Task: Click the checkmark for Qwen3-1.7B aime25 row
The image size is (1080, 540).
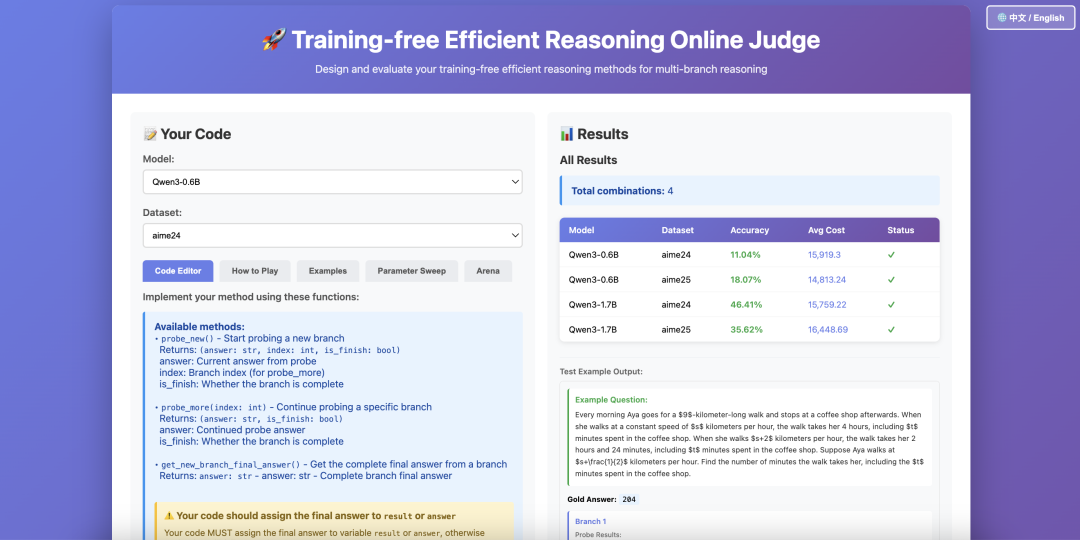Action: point(891,330)
